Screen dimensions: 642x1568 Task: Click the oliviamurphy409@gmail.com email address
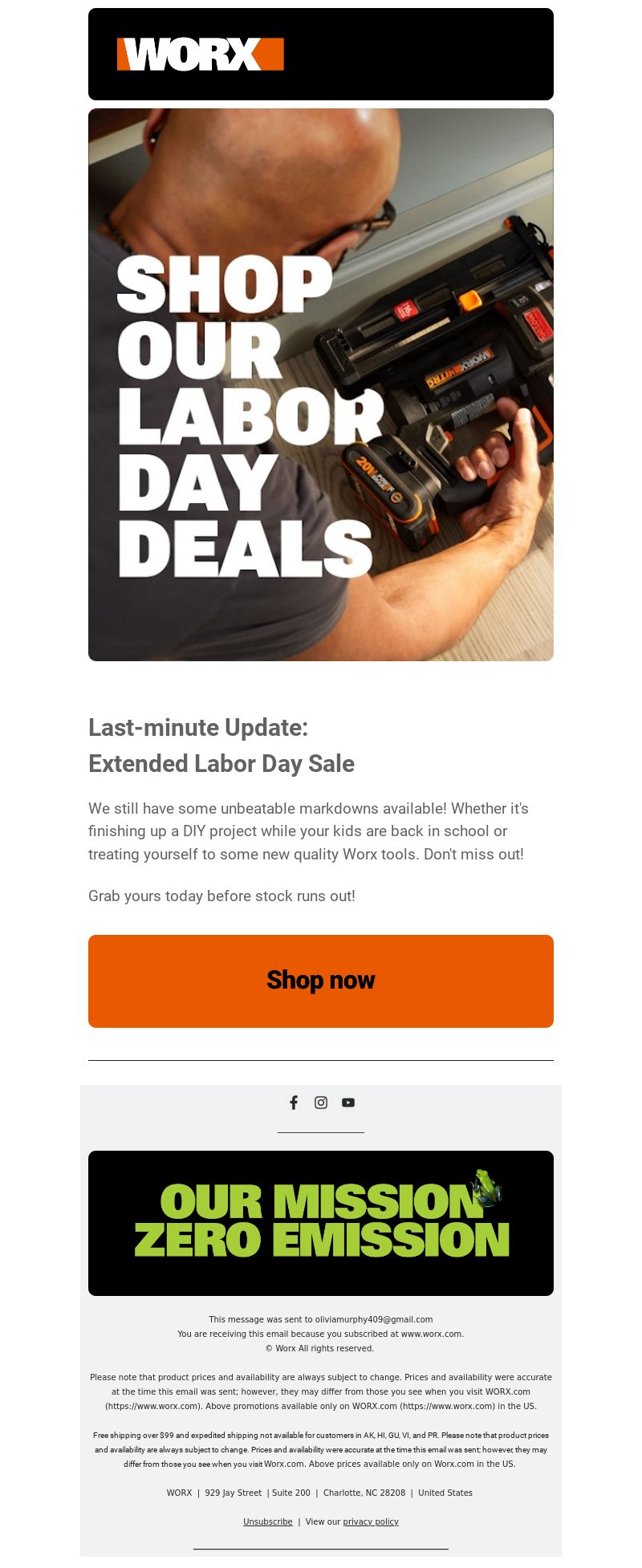[x=374, y=1319]
